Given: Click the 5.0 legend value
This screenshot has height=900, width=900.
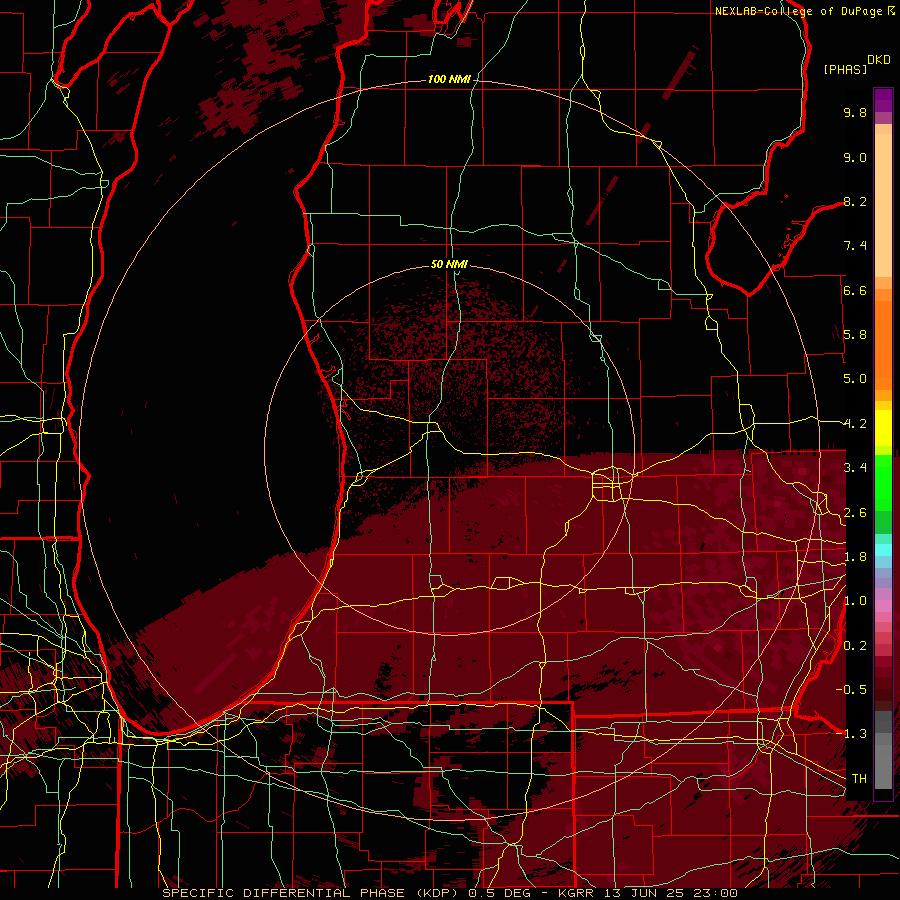Looking at the screenshot, I should click(x=855, y=379).
